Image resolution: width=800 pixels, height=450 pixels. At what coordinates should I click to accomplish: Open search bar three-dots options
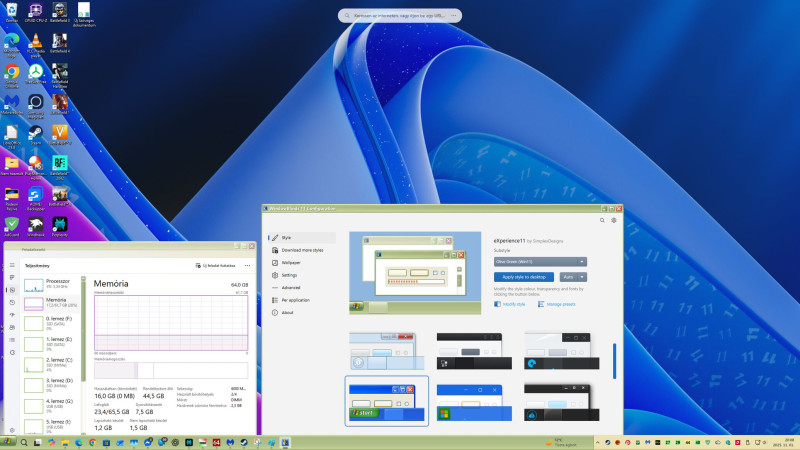454,16
